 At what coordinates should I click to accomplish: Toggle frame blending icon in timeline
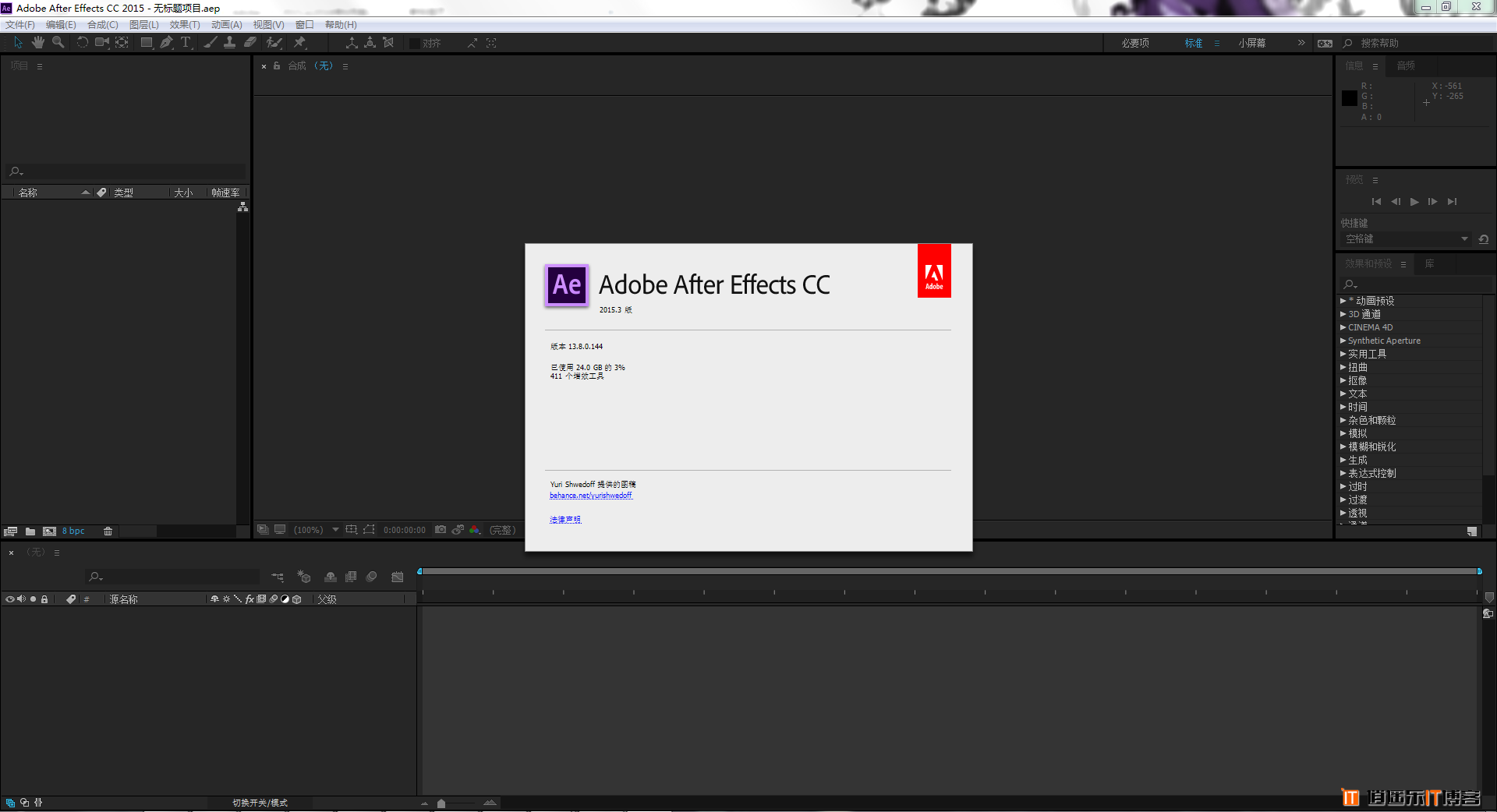click(351, 577)
